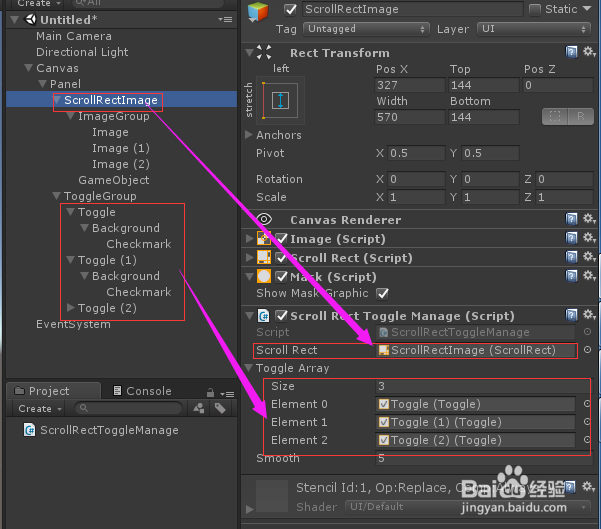Open Scroll Rect Toggle Manage help icon
The height and width of the screenshot is (529, 601).
pyautogui.click(x=571, y=315)
